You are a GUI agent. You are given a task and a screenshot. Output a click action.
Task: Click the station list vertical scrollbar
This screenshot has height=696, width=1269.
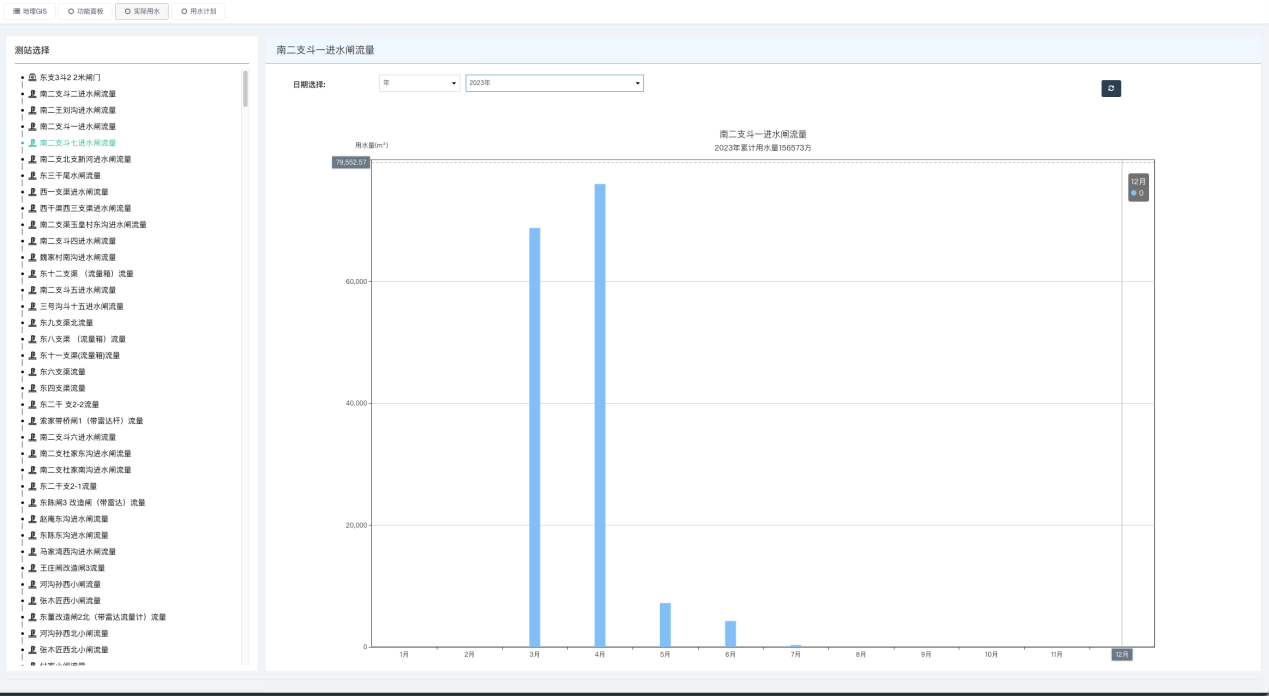pyautogui.click(x=245, y=88)
